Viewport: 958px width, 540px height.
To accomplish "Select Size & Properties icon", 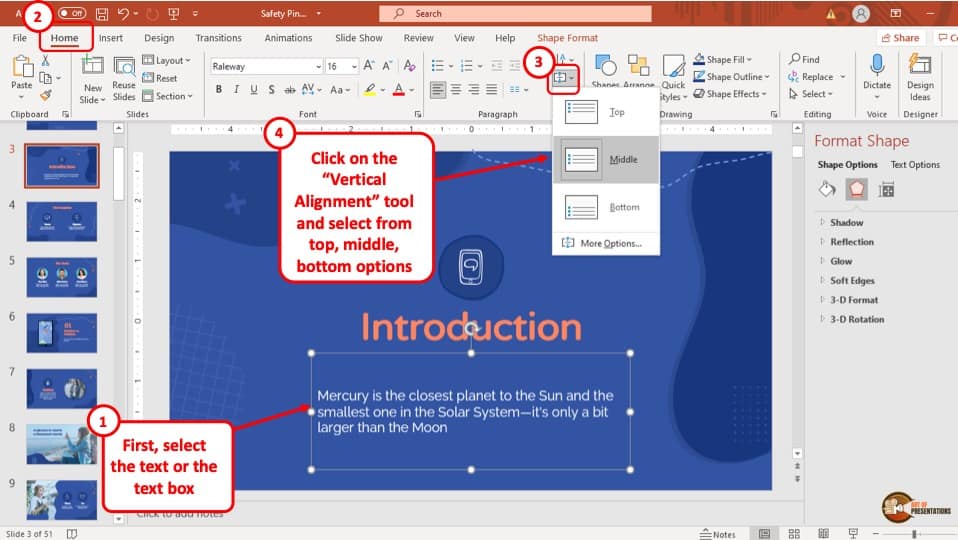I will point(887,190).
